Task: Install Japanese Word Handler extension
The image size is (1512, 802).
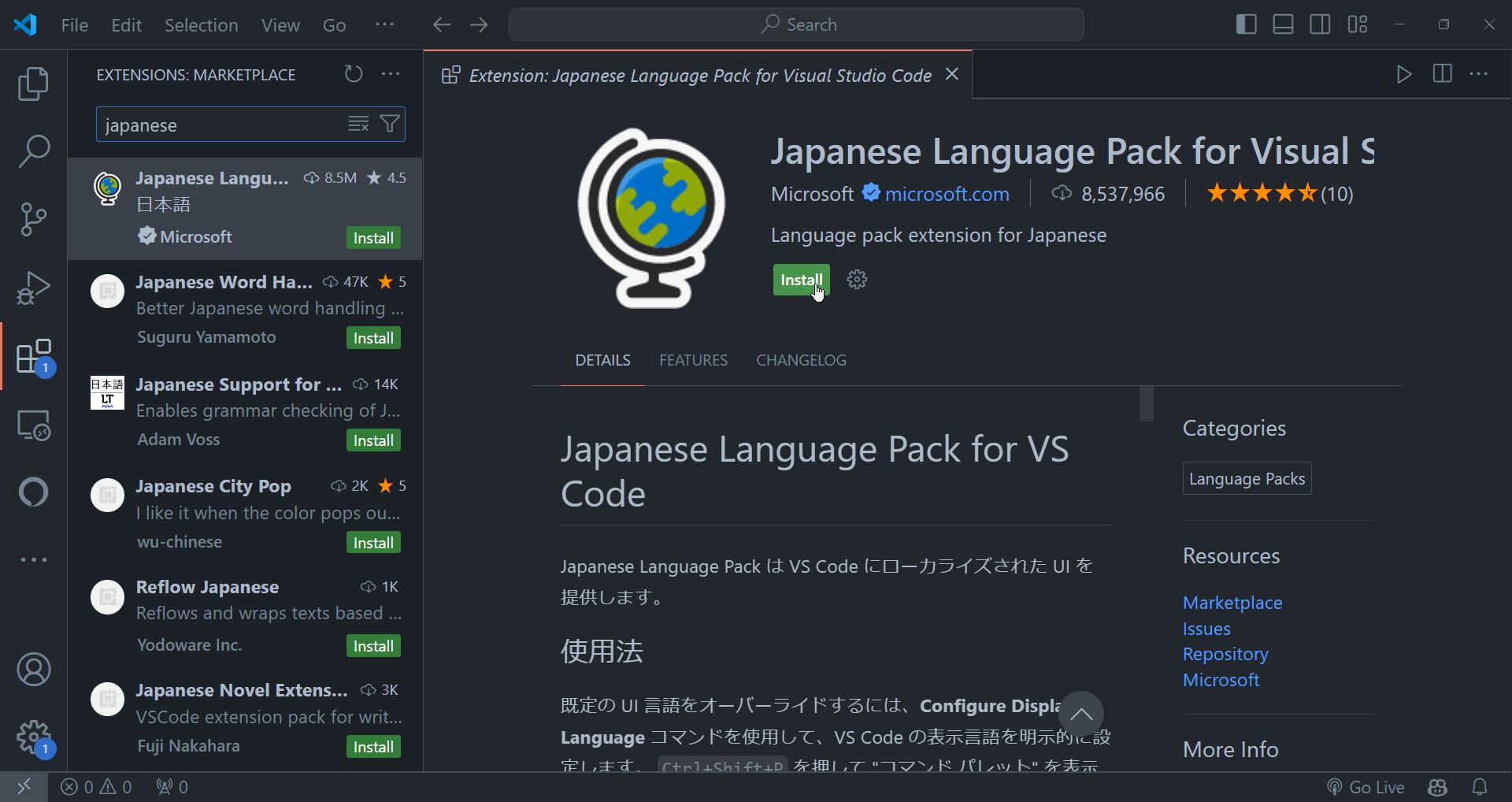Action: click(373, 338)
